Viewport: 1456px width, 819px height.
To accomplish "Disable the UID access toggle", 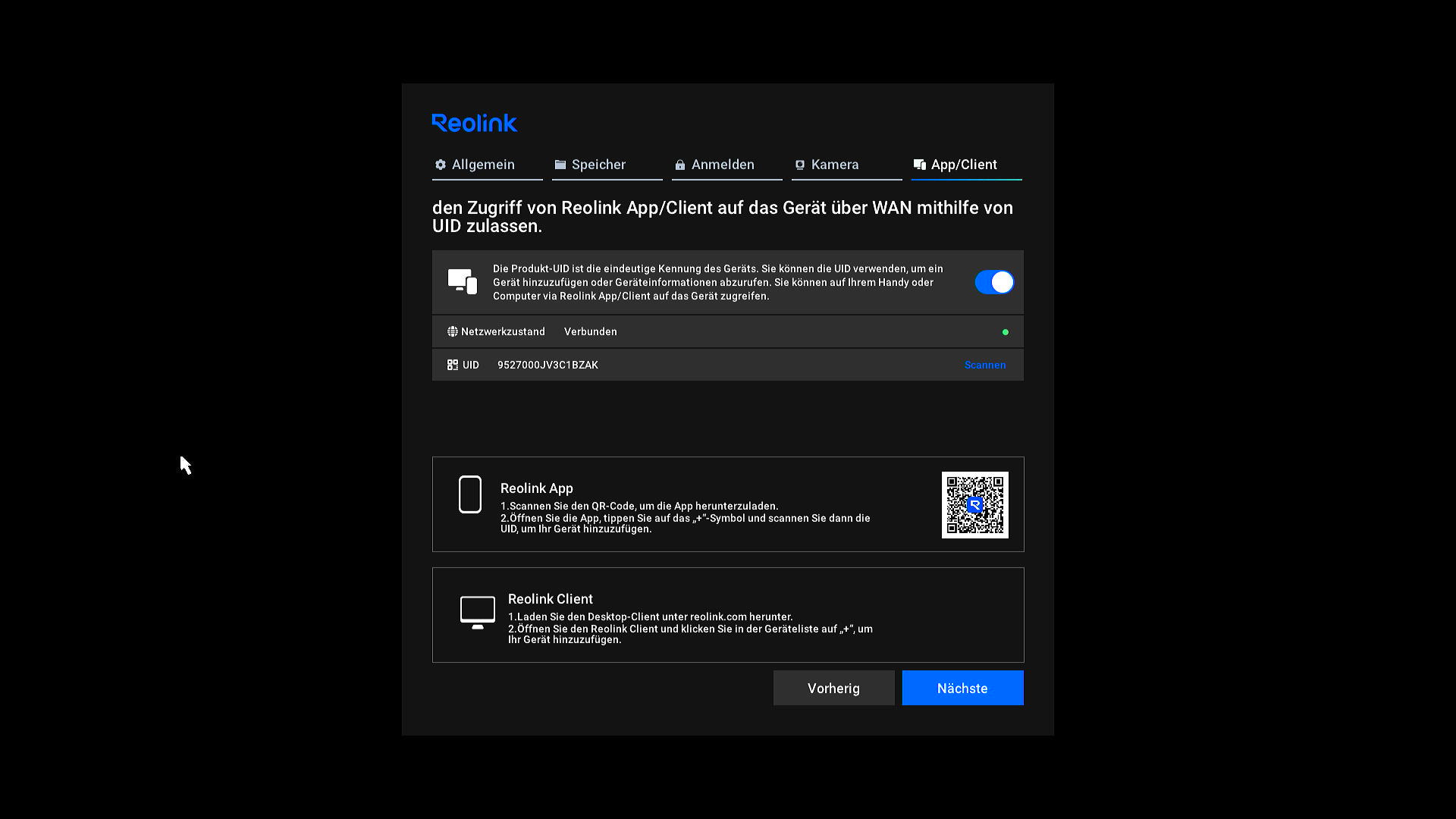I will pos(994,282).
